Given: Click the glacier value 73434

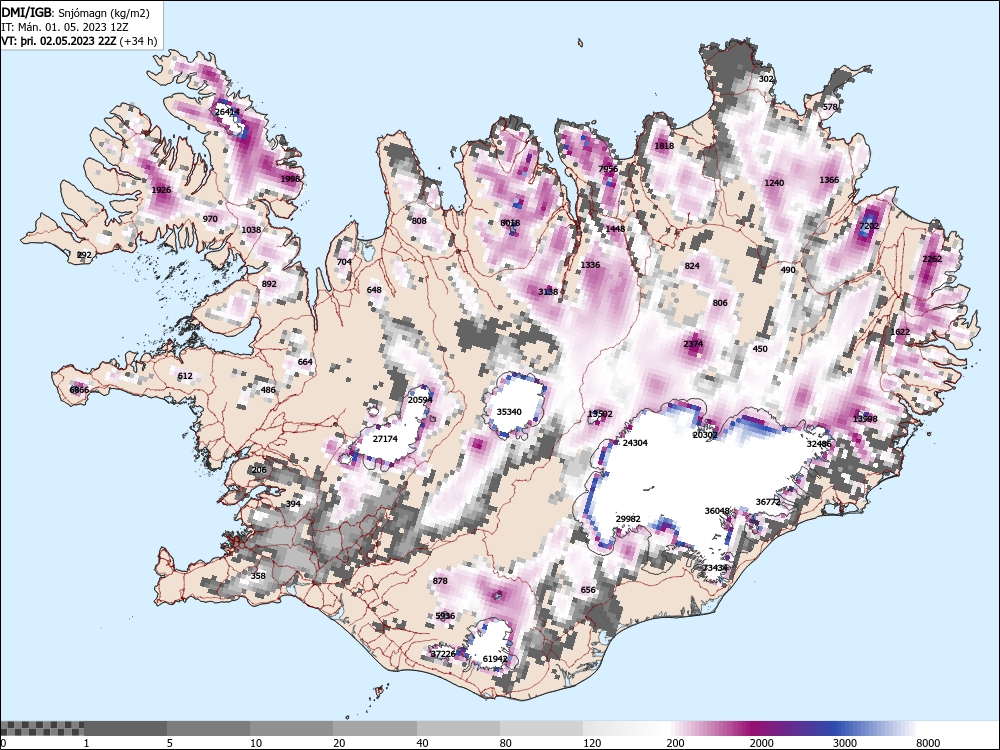Looking at the screenshot, I should [x=715, y=568].
